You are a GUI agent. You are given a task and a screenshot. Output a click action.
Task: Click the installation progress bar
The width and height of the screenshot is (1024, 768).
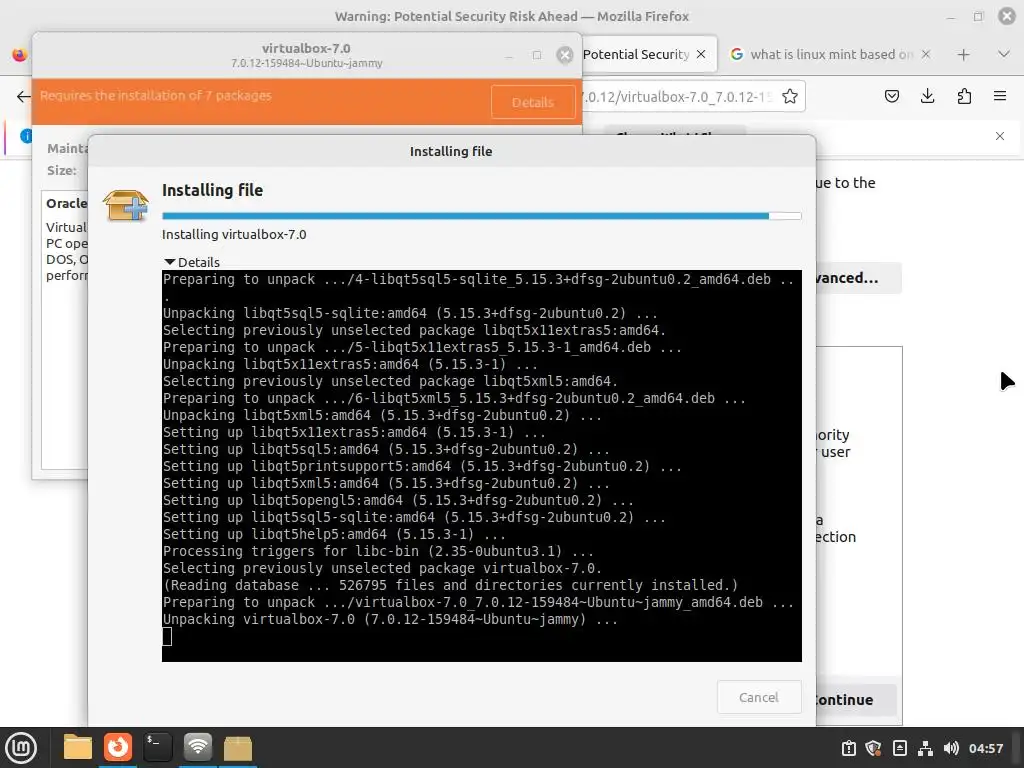[481, 216]
